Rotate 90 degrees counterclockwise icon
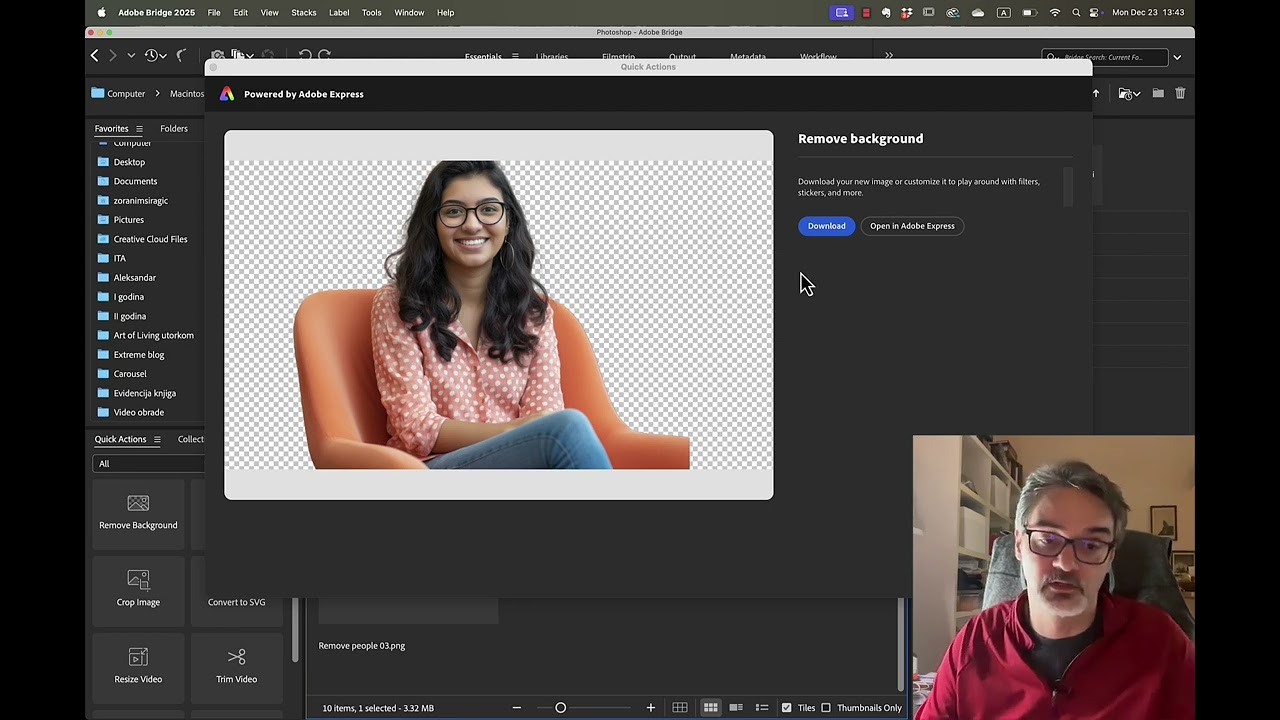Image resolution: width=1280 pixels, height=720 pixels. 305,56
